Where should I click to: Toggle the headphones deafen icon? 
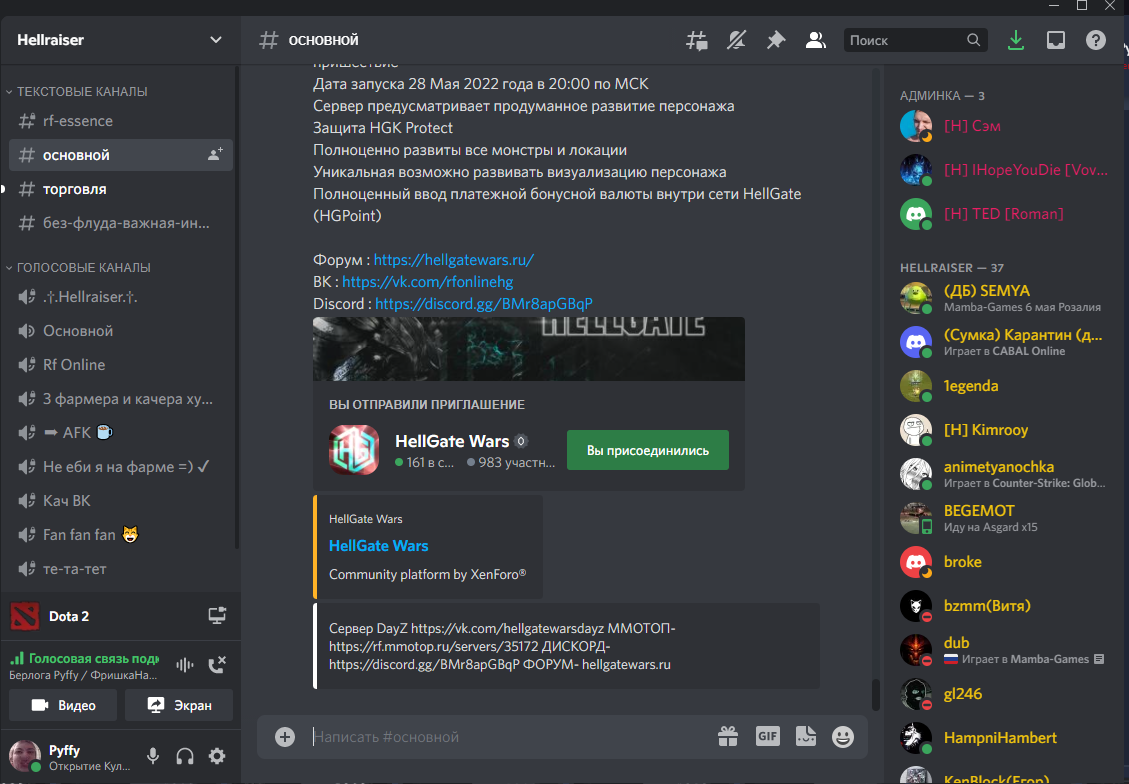[184, 755]
